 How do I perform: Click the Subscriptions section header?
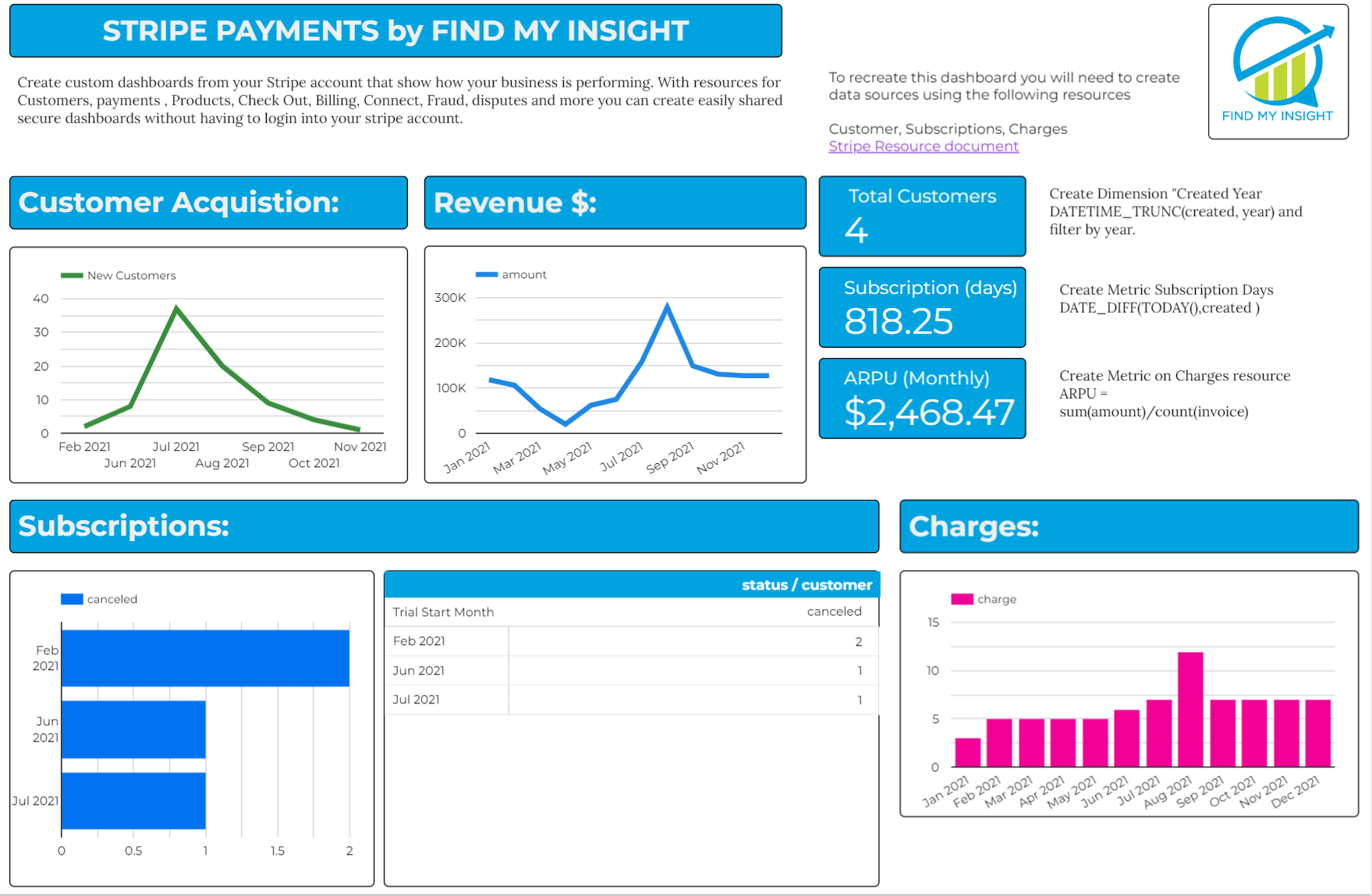coord(444,526)
